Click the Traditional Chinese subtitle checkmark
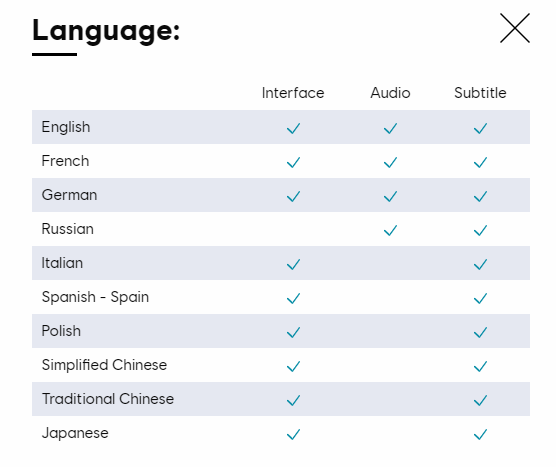This screenshot has height=467, width=556. (x=480, y=400)
